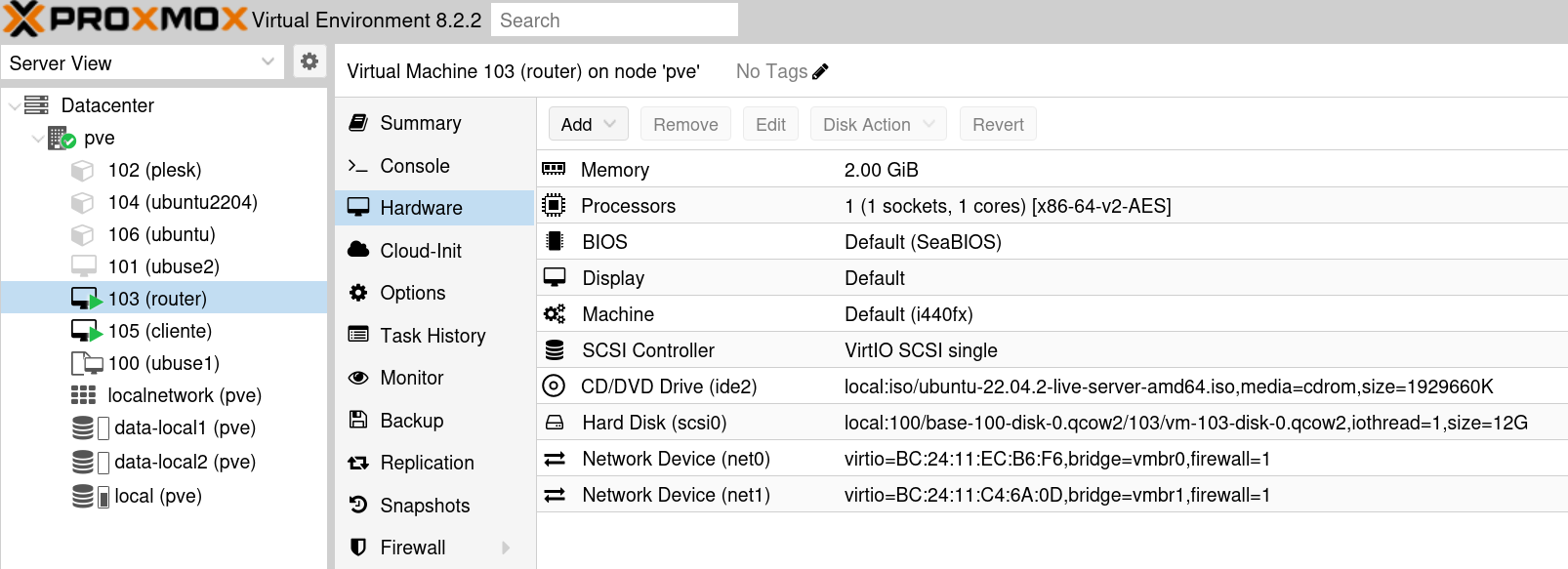Image resolution: width=1568 pixels, height=569 pixels.
Task: Collapse the pve node tree
Action: click(x=37, y=138)
